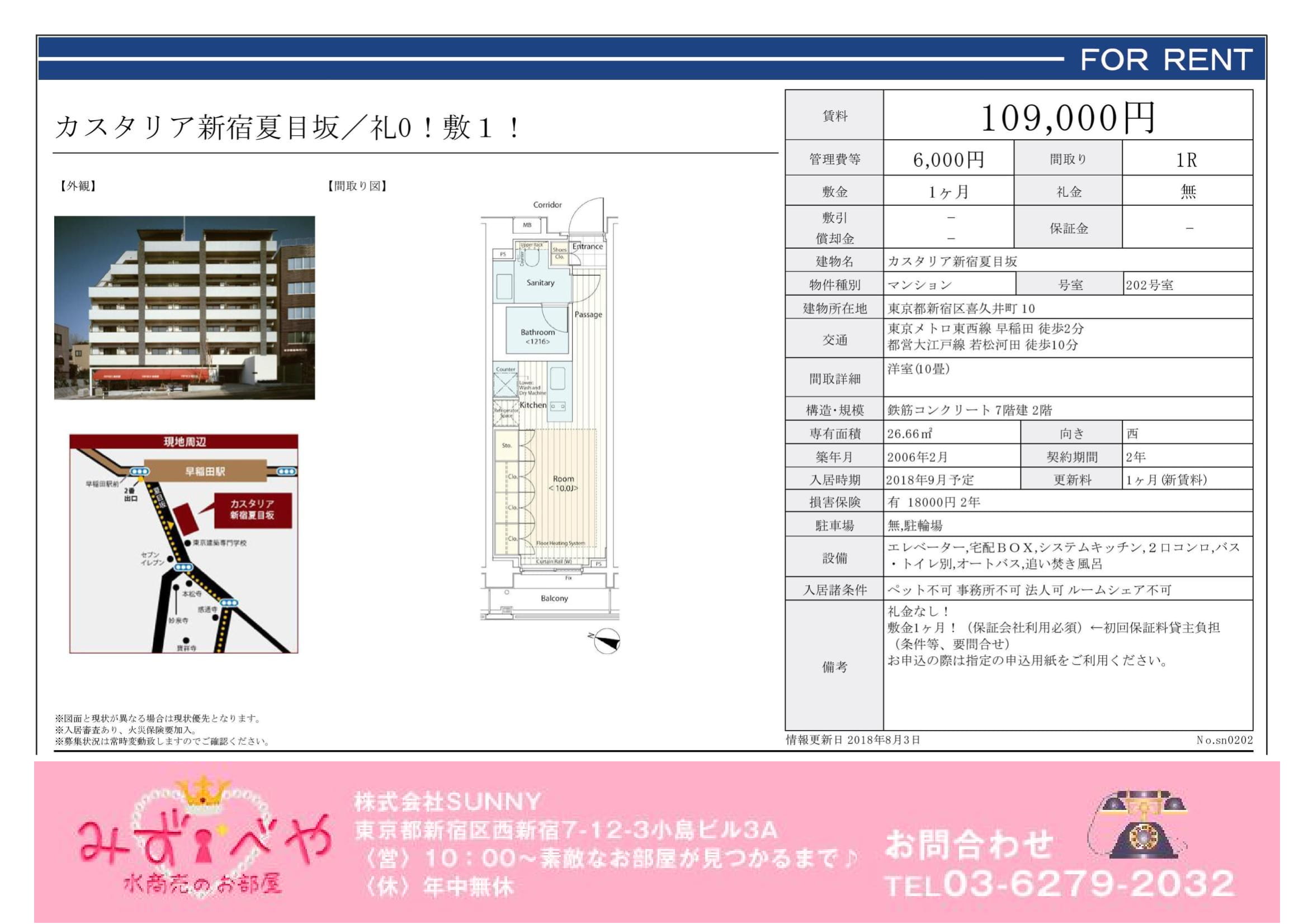
Task: Click the room detail 洋室(10畳)
Action: (x=918, y=369)
